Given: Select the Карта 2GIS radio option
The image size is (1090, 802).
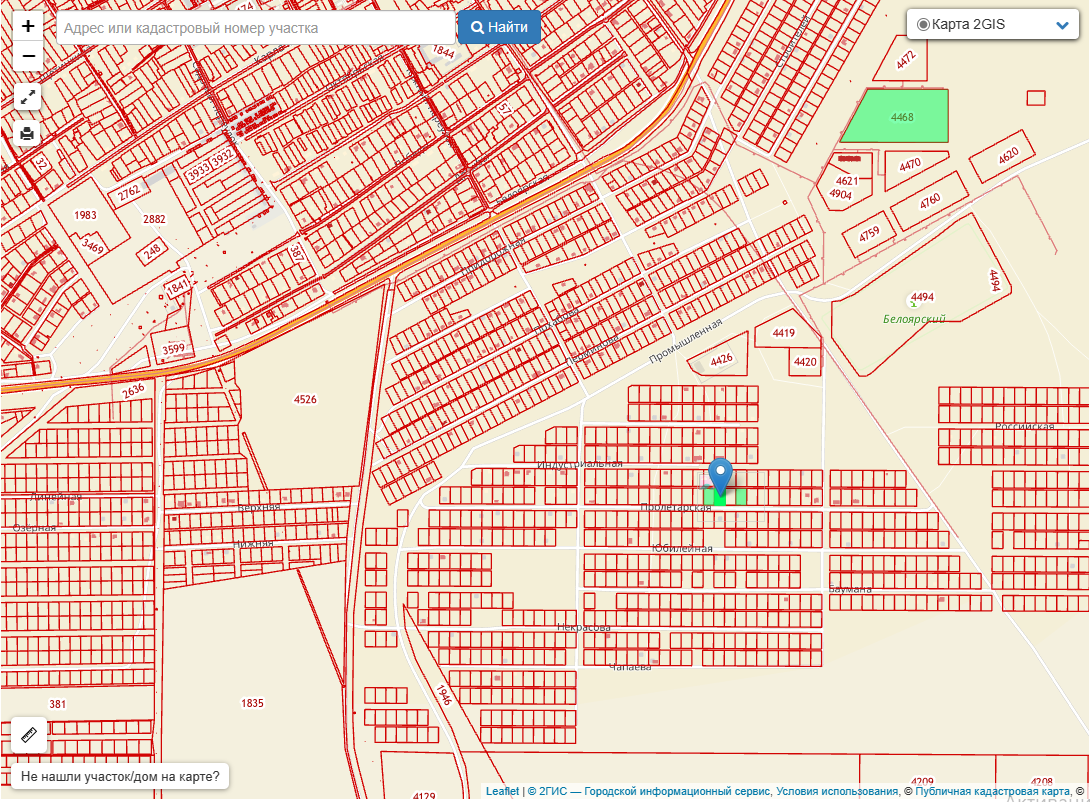Looking at the screenshot, I should (923, 24).
